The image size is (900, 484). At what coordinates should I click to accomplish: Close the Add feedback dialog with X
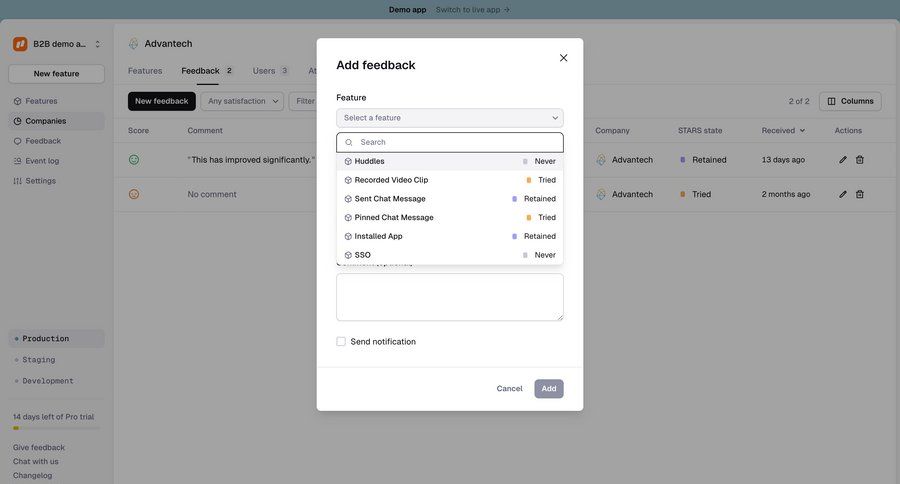pos(563,58)
